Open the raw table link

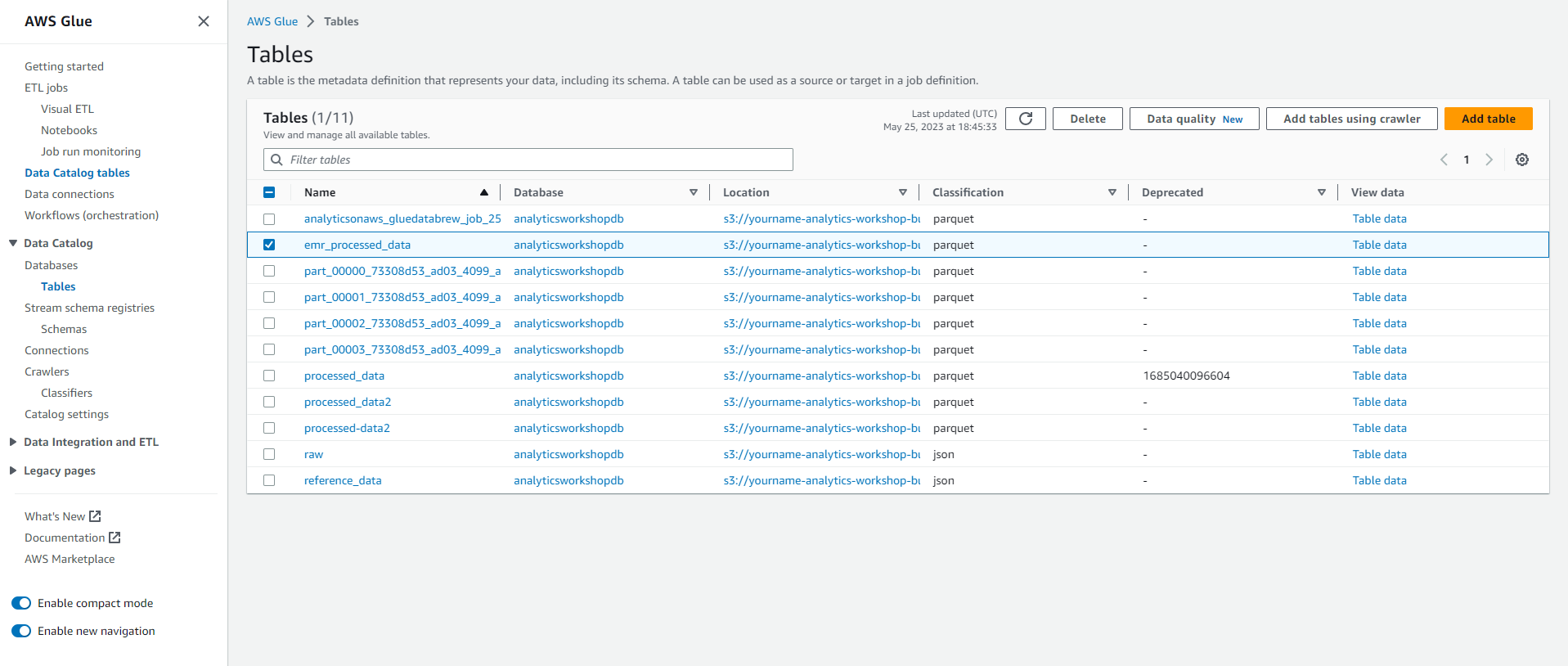[x=313, y=454]
